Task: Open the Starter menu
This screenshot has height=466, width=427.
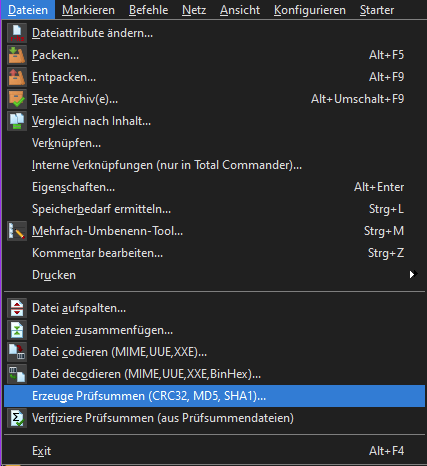Action: point(377,10)
